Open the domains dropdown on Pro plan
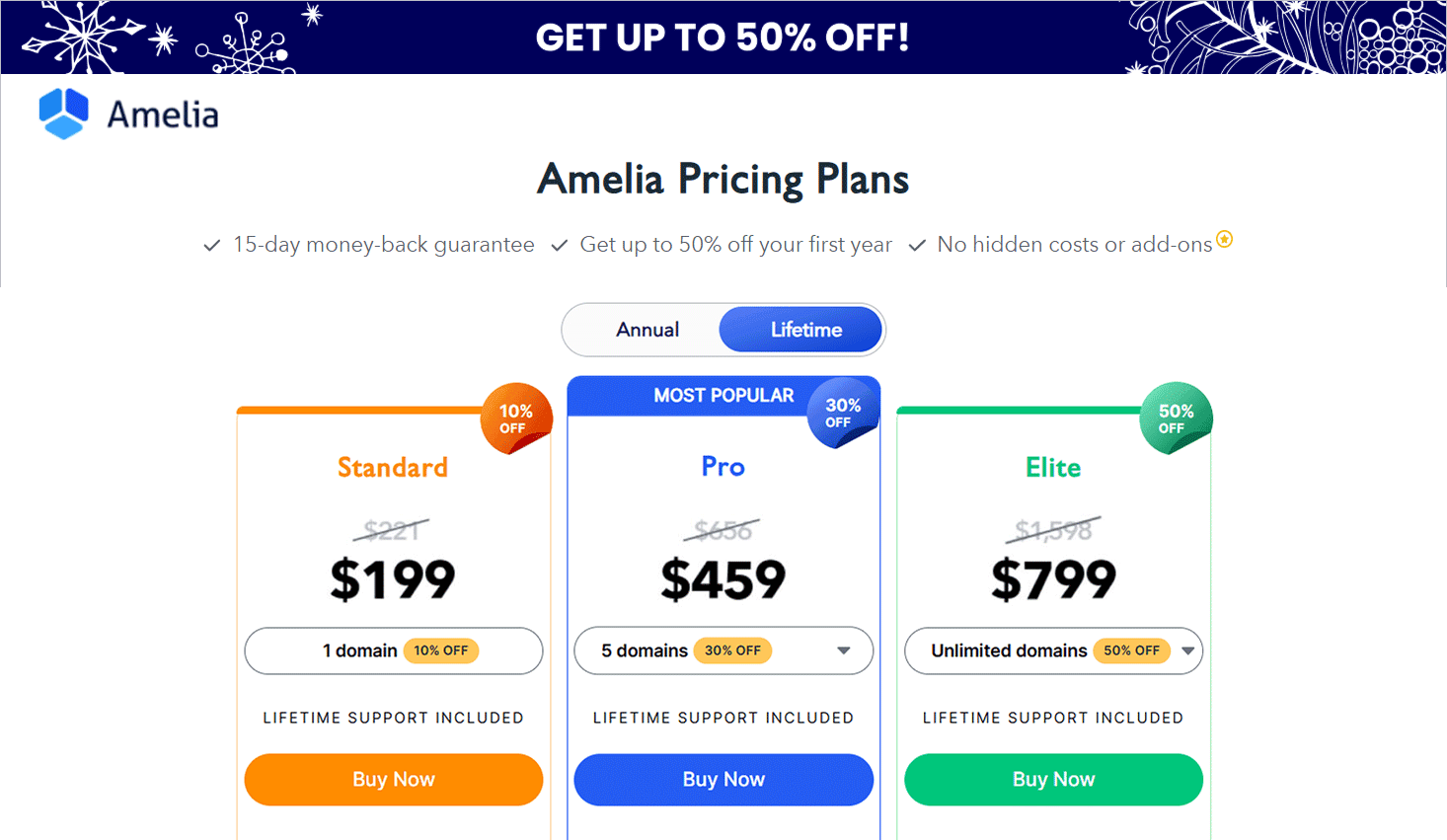Viewport: 1447px width, 840px height. tap(844, 650)
